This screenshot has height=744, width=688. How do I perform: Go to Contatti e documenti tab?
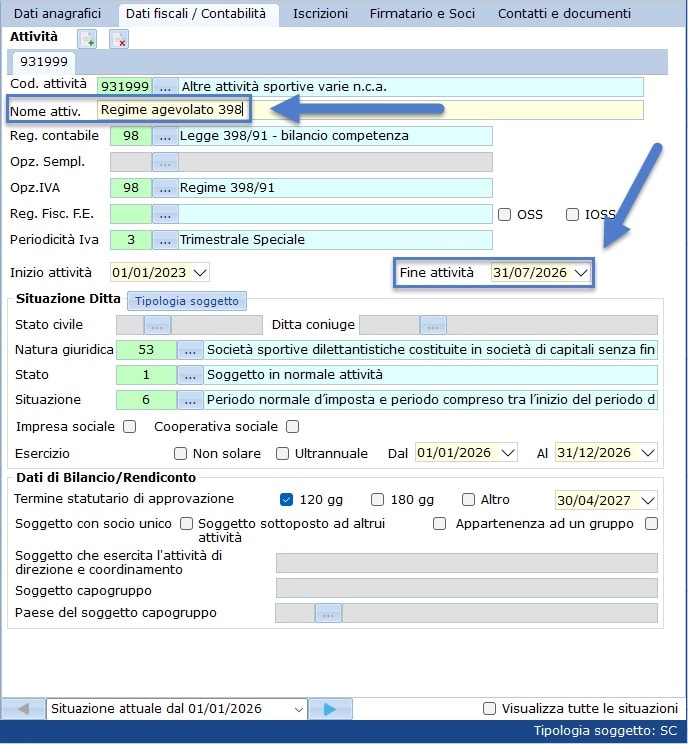(x=564, y=14)
